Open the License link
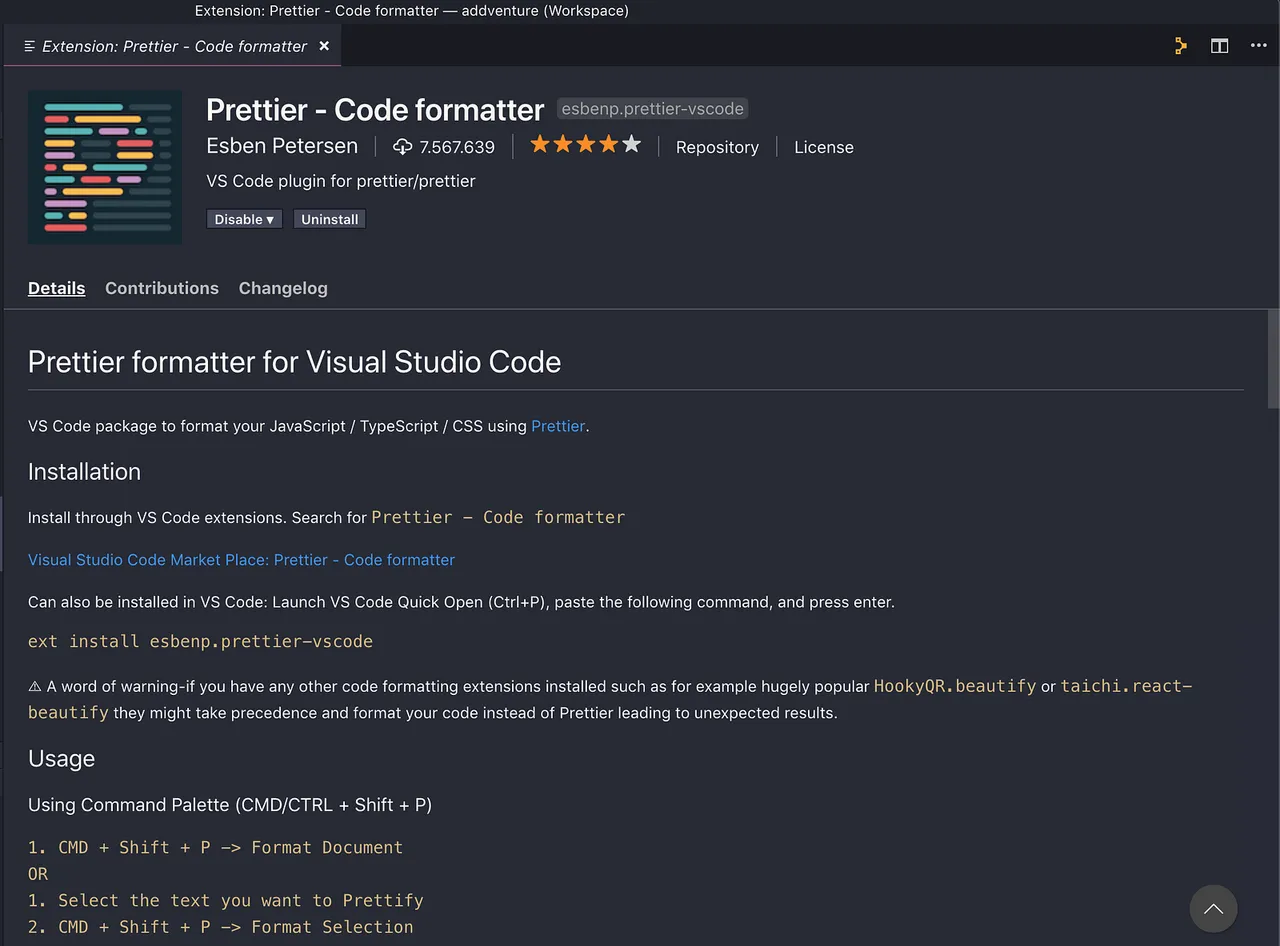1280x946 pixels. (824, 147)
